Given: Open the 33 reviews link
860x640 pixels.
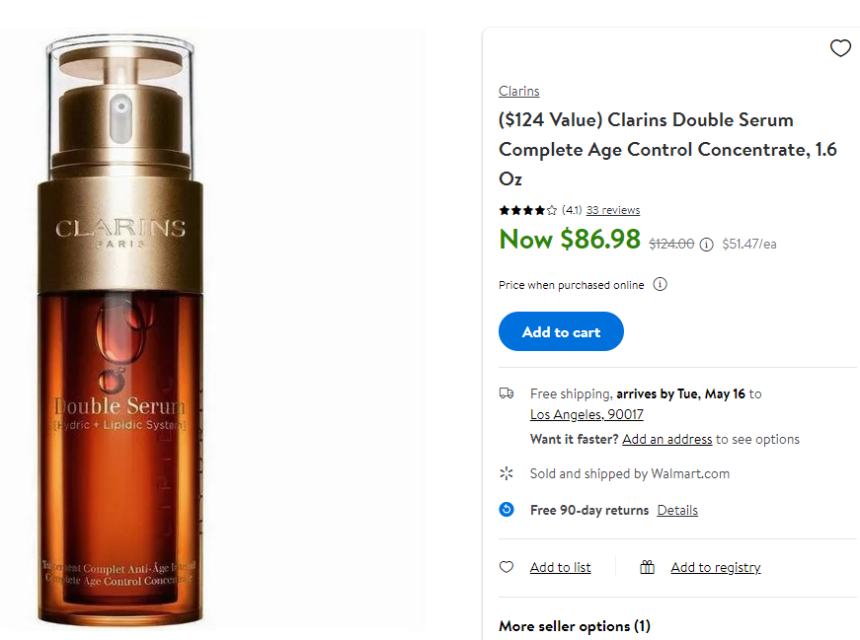Looking at the screenshot, I should (613, 210).
